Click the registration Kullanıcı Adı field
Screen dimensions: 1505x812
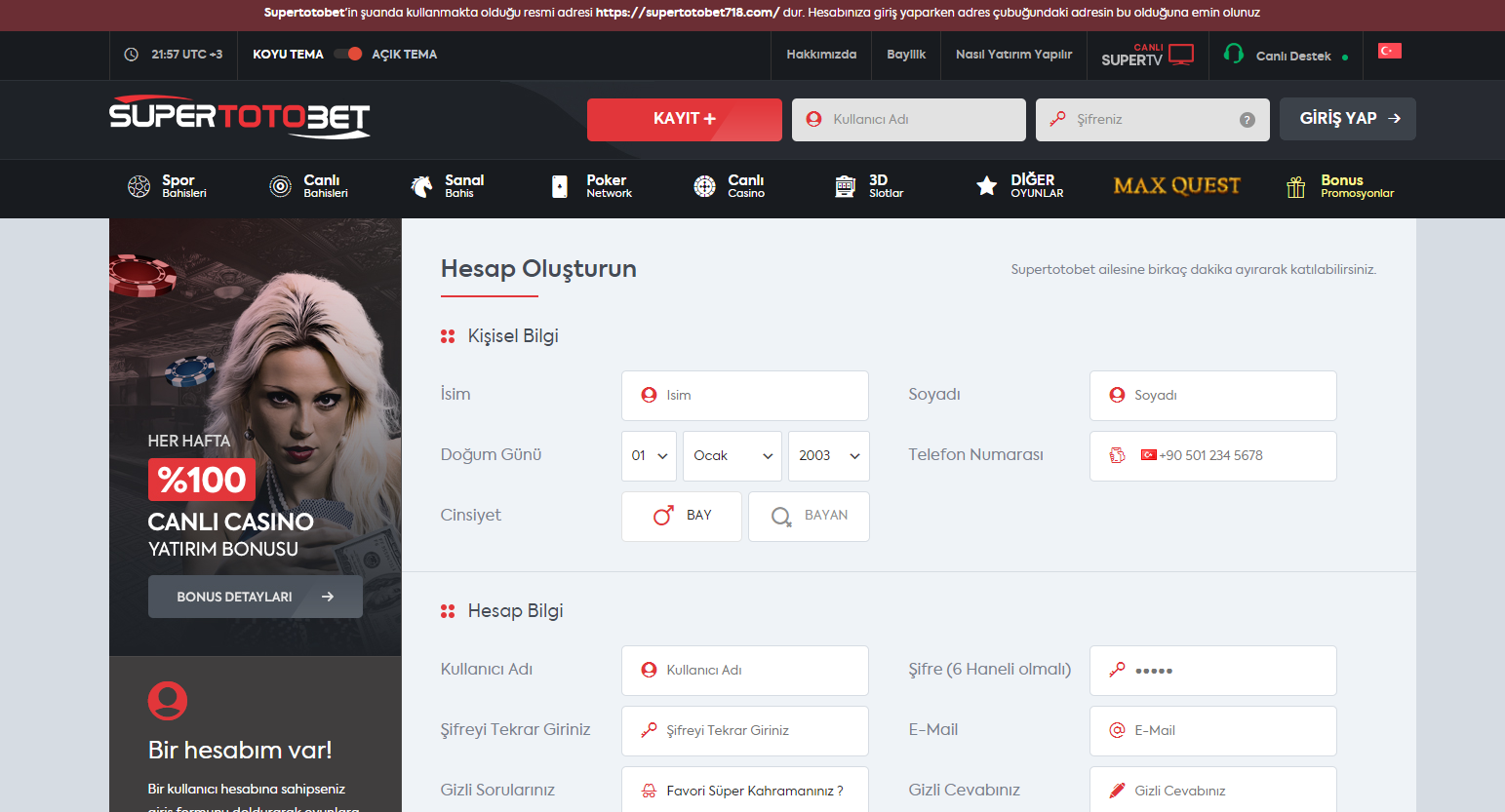click(745, 671)
